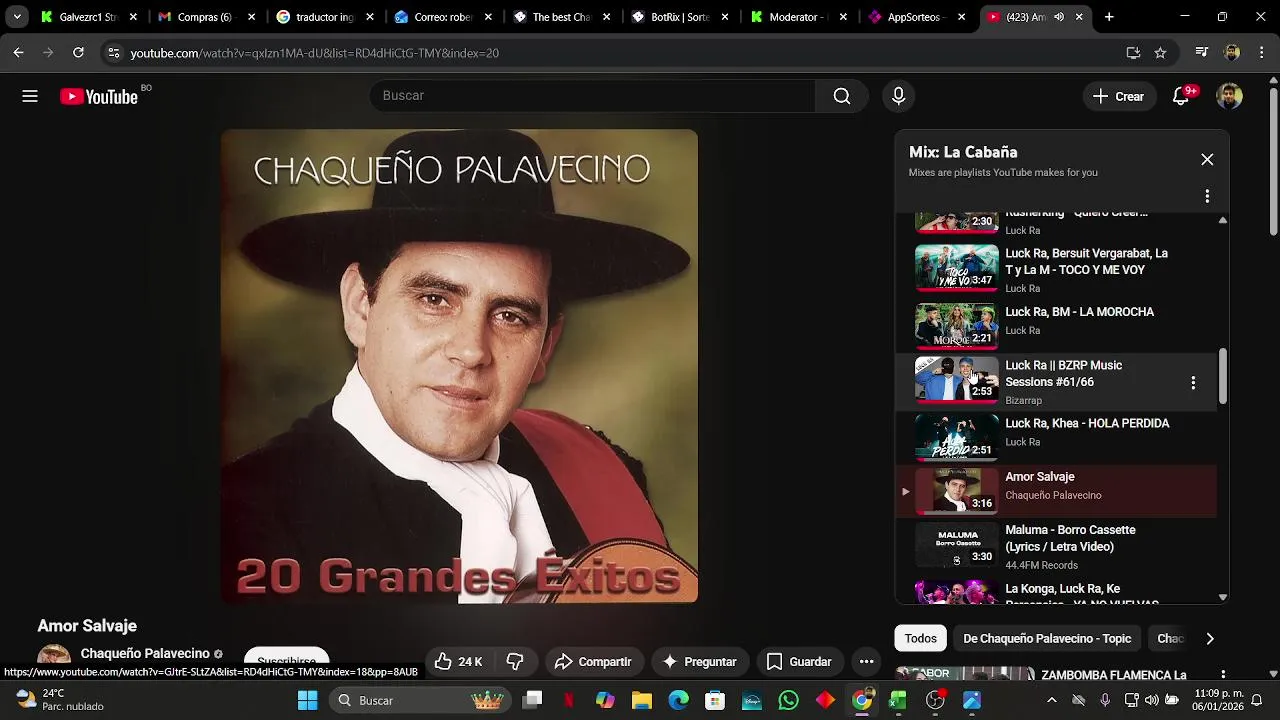Click the Chrome address bar URL
The height and width of the screenshot is (720, 1280).
point(314,53)
